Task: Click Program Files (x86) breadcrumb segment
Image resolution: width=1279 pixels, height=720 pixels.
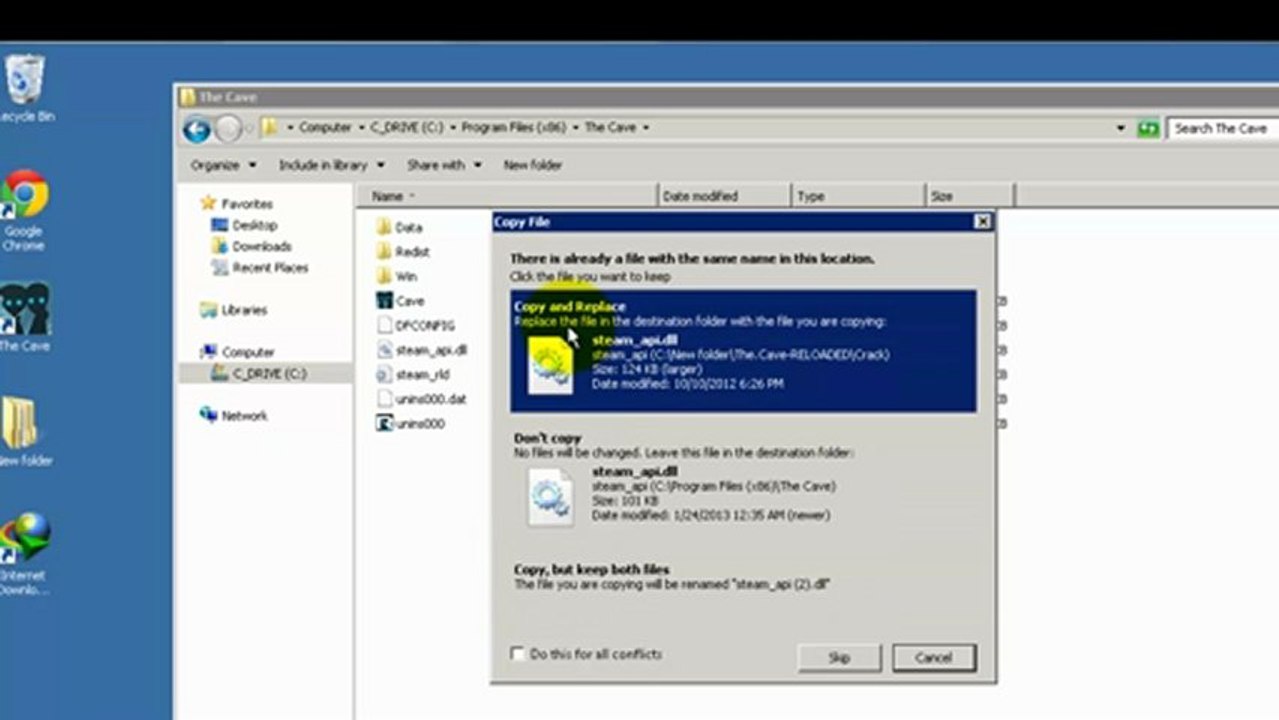Action: 512,128
